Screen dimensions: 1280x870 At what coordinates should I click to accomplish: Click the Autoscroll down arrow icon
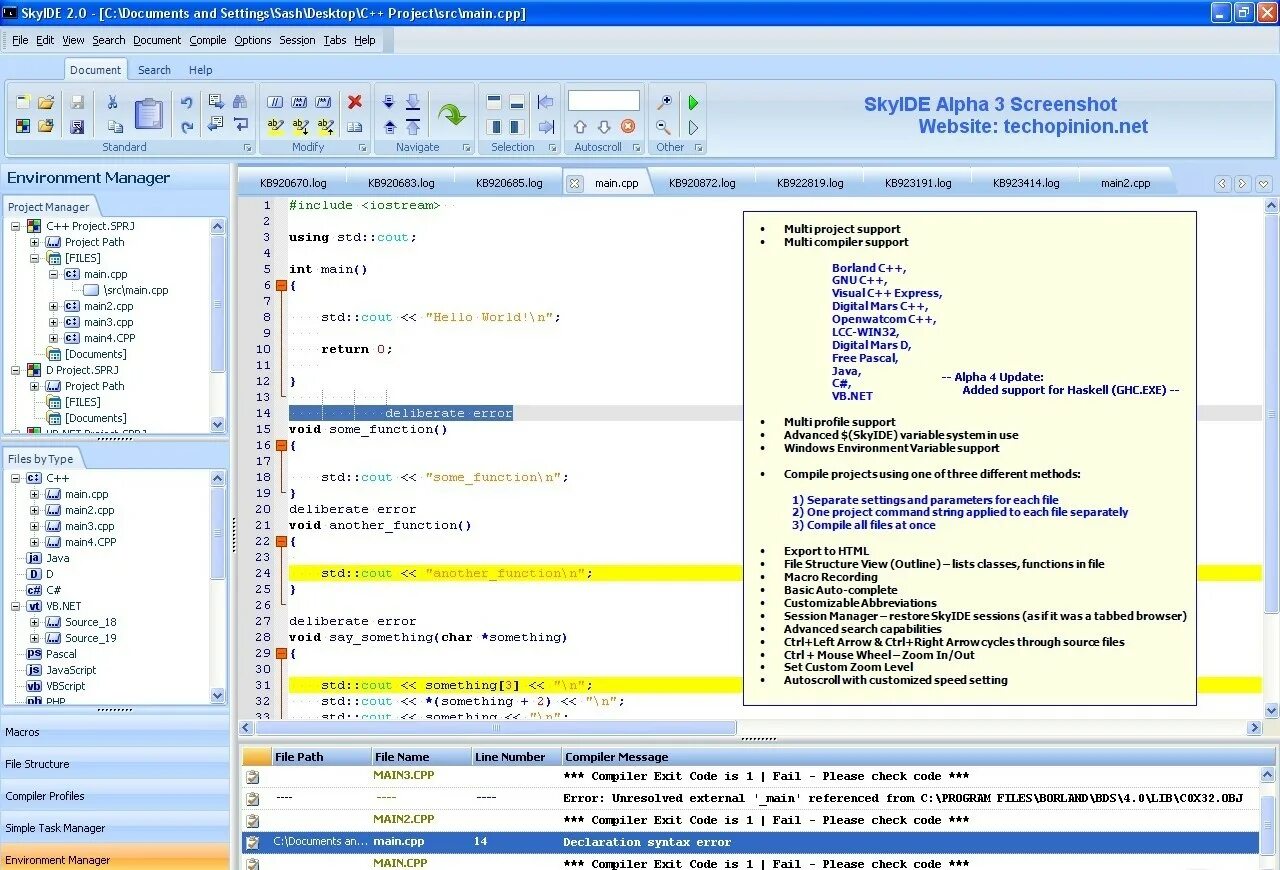tap(604, 126)
